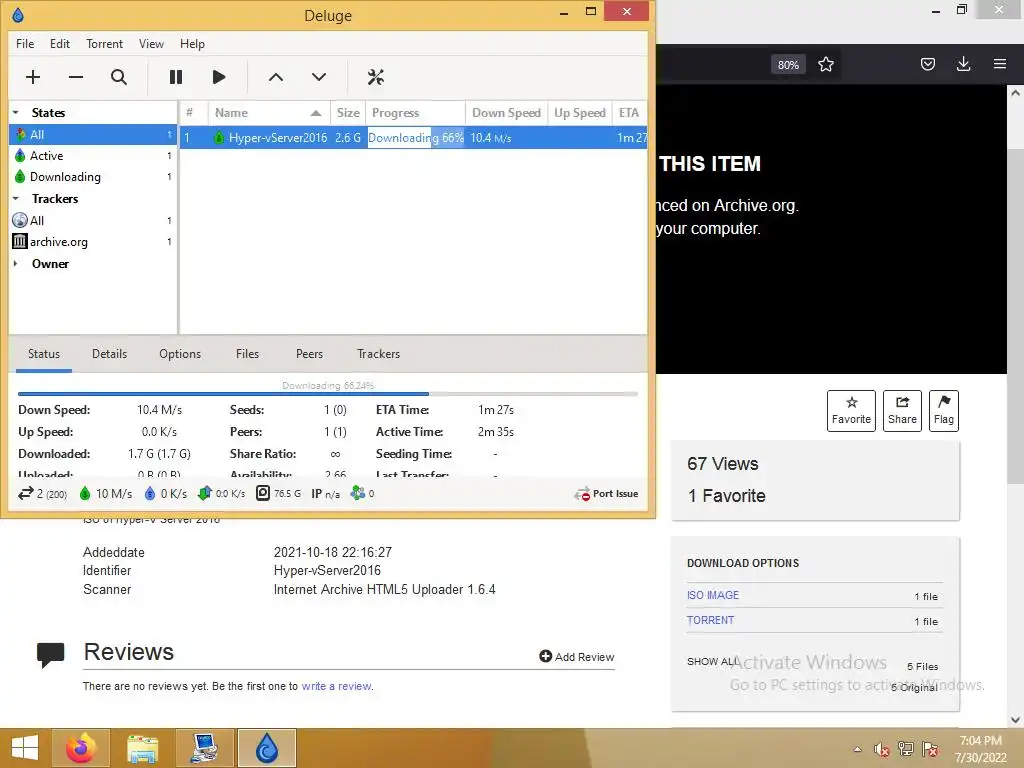1024x768 pixels.
Task: Select the Hyper-vServer2016 torrent row
Action: 413,138
